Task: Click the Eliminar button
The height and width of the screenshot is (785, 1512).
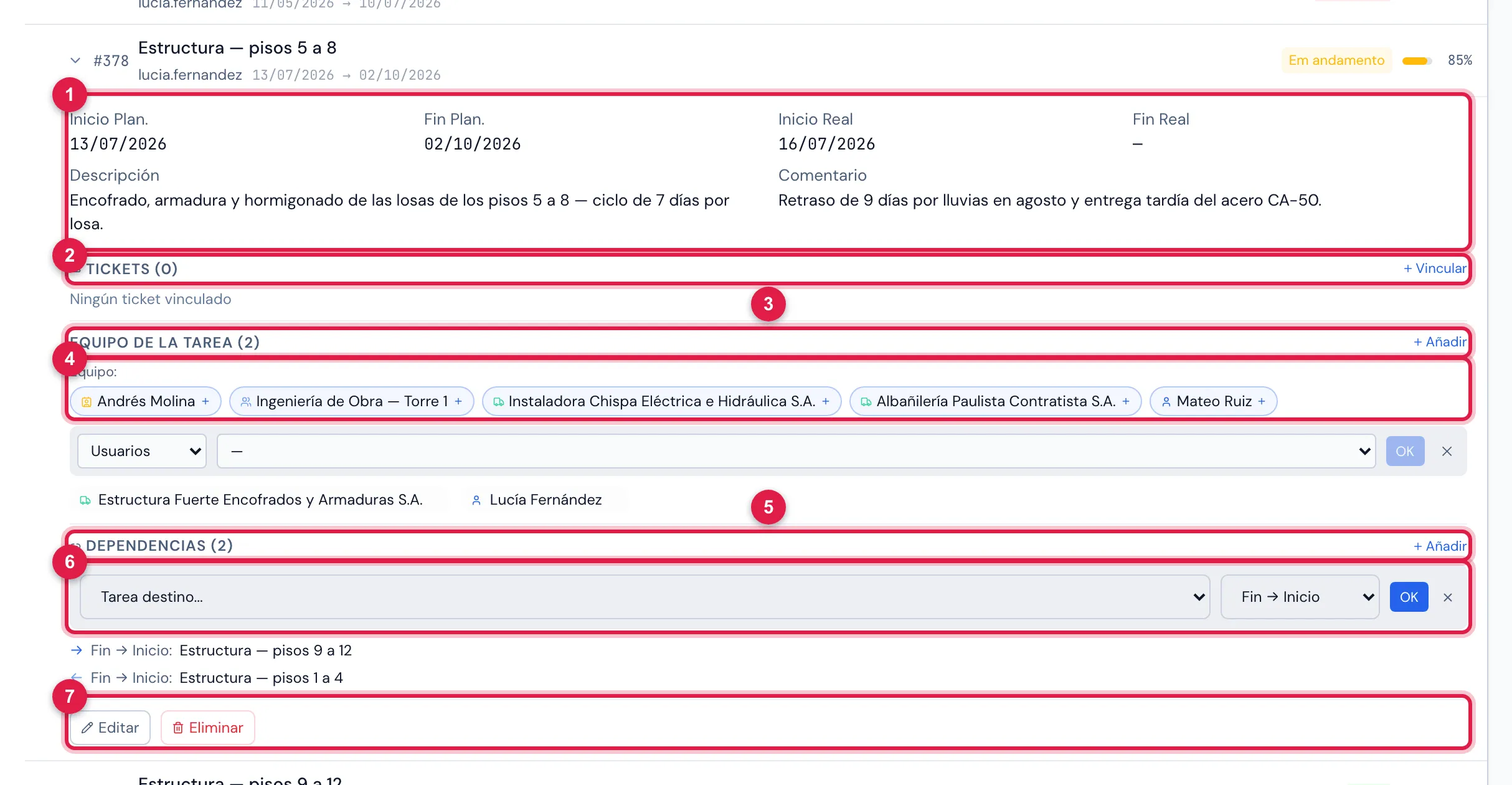Action: pos(208,728)
